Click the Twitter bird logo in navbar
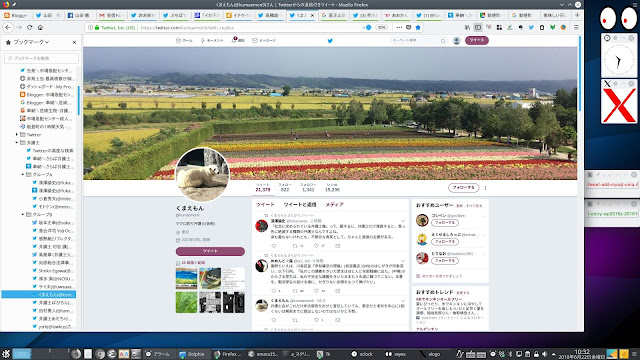 (x=330, y=40)
